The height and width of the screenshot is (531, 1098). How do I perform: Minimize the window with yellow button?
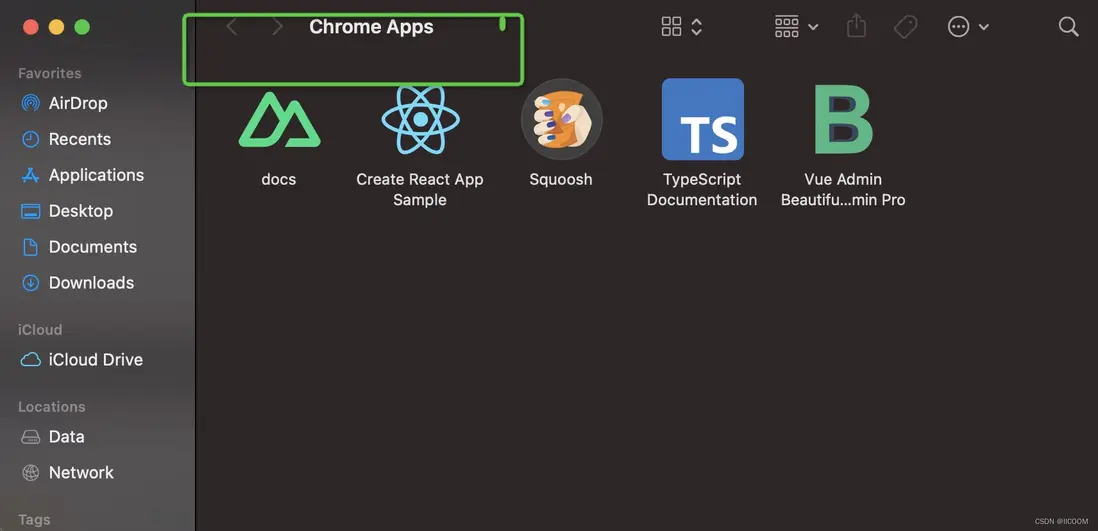[x=56, y=27]
